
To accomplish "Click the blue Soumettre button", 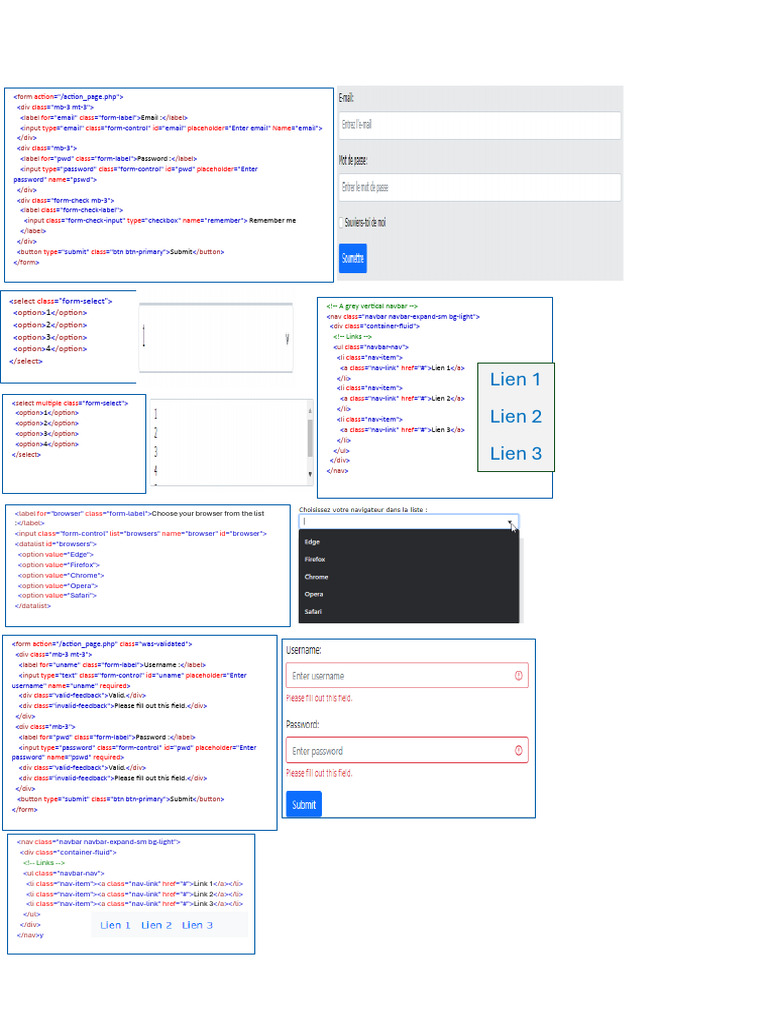I will tap(353, 258).
